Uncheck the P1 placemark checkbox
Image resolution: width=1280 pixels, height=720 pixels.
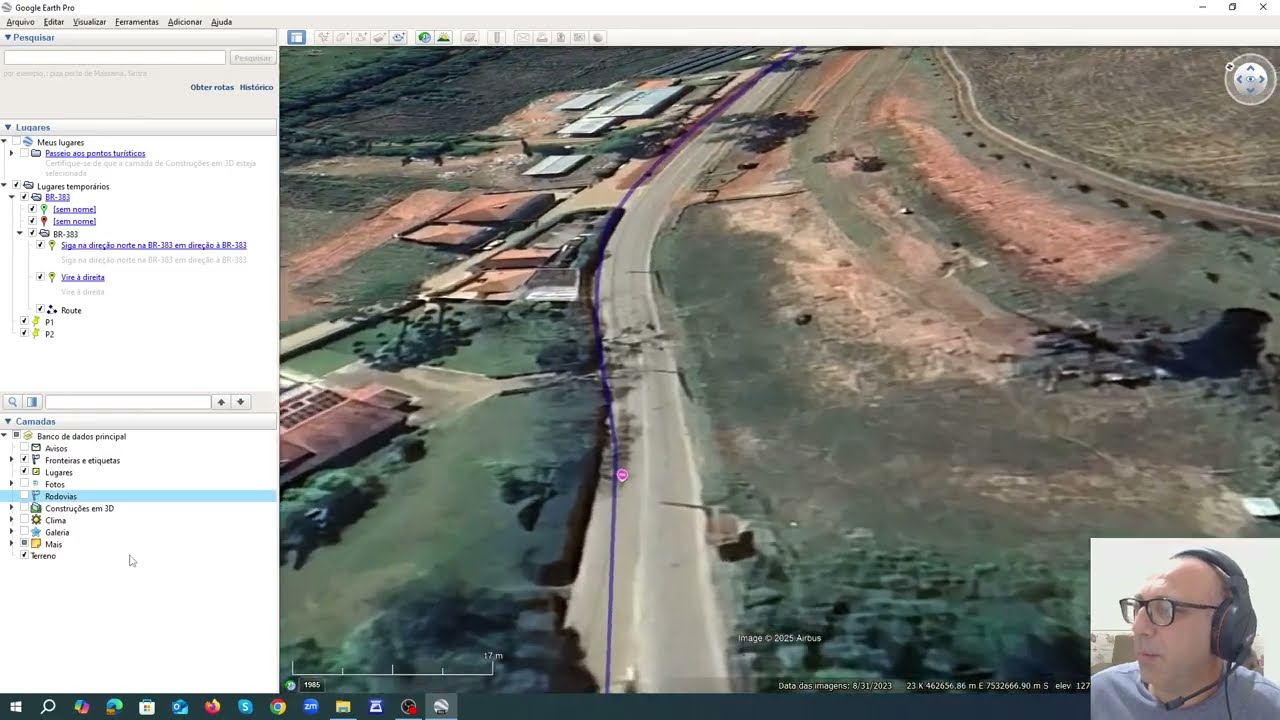pos(24,322)
